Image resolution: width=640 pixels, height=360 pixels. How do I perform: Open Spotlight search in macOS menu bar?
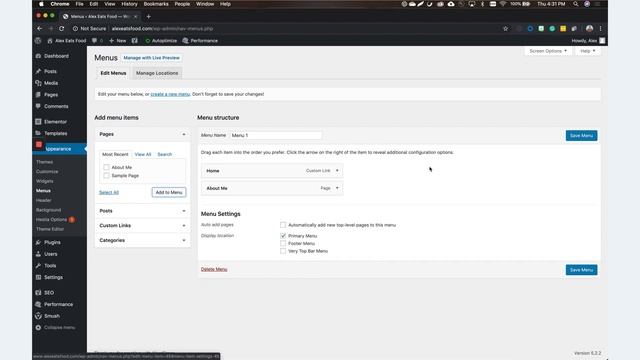coord(576,4)
